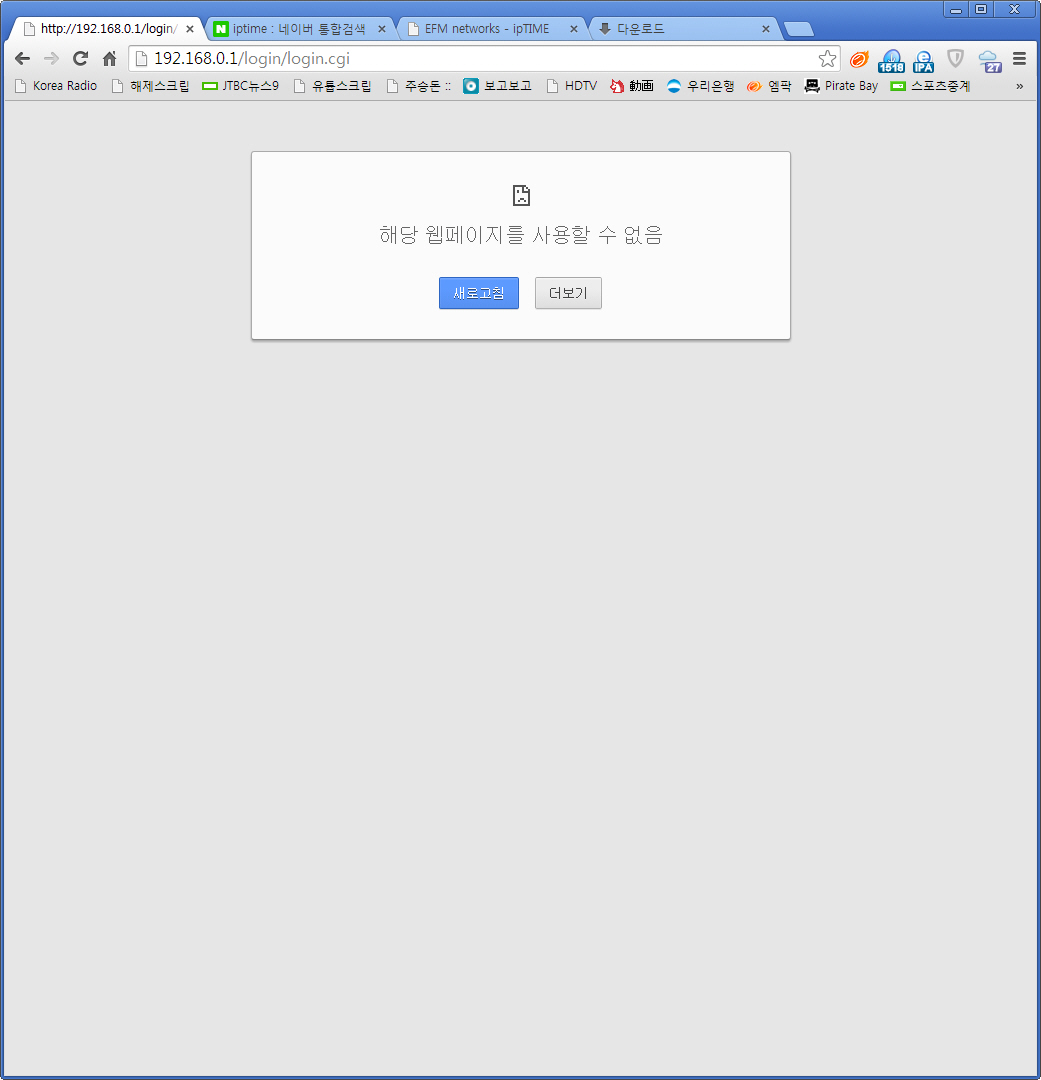The image size is (1041, 1080).
Task: Open the 1518 extension icon
Action: coord(891,61)
